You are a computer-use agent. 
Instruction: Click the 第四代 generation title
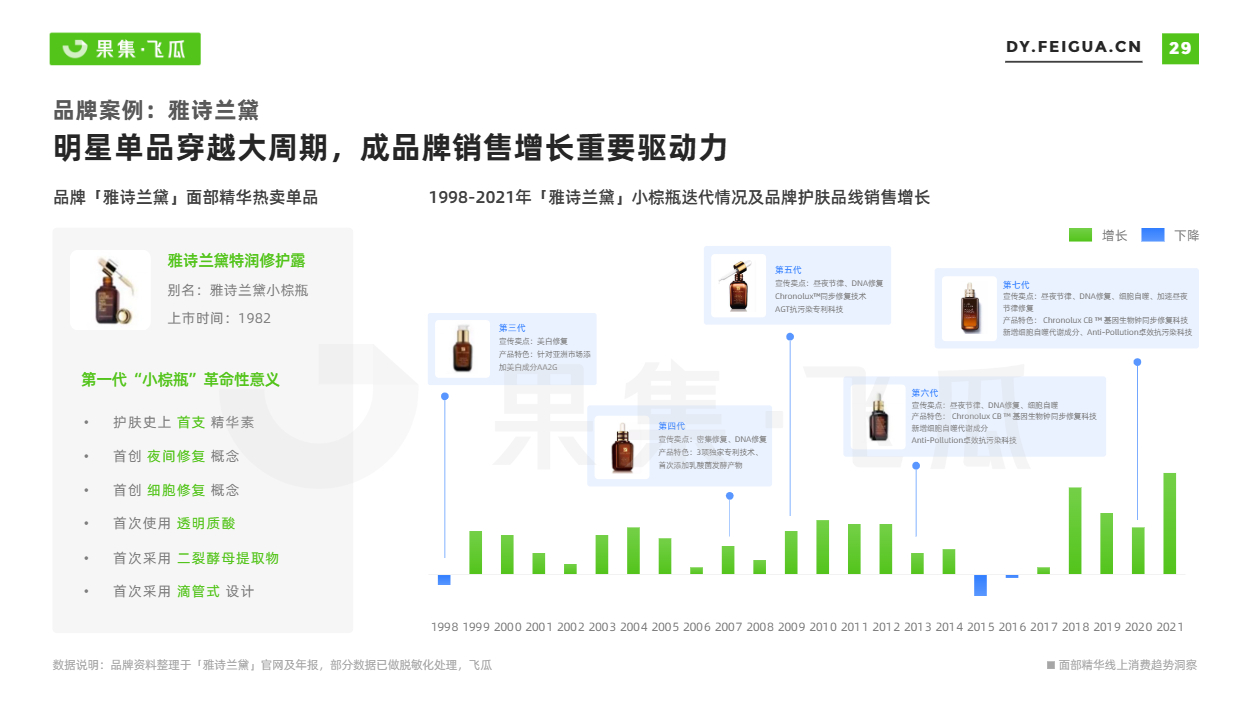pos(671,426)
